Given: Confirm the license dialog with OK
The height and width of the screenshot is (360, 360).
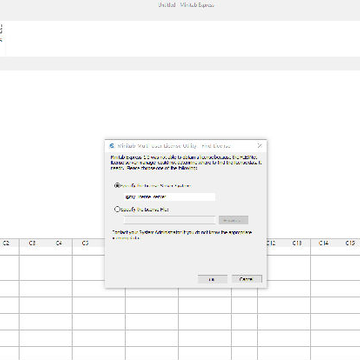Looking at the screenshot, I should pos(212,279).
